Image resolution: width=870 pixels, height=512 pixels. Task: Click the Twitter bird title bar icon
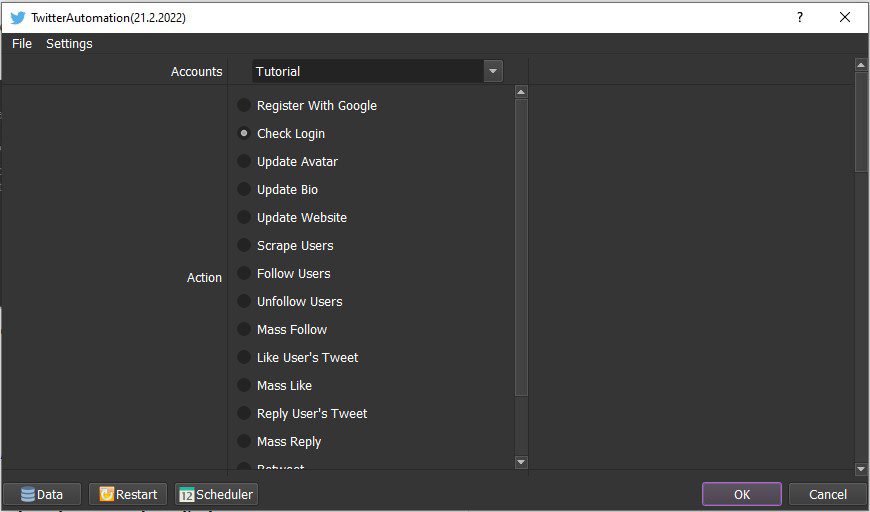click(x=17, y=17)
